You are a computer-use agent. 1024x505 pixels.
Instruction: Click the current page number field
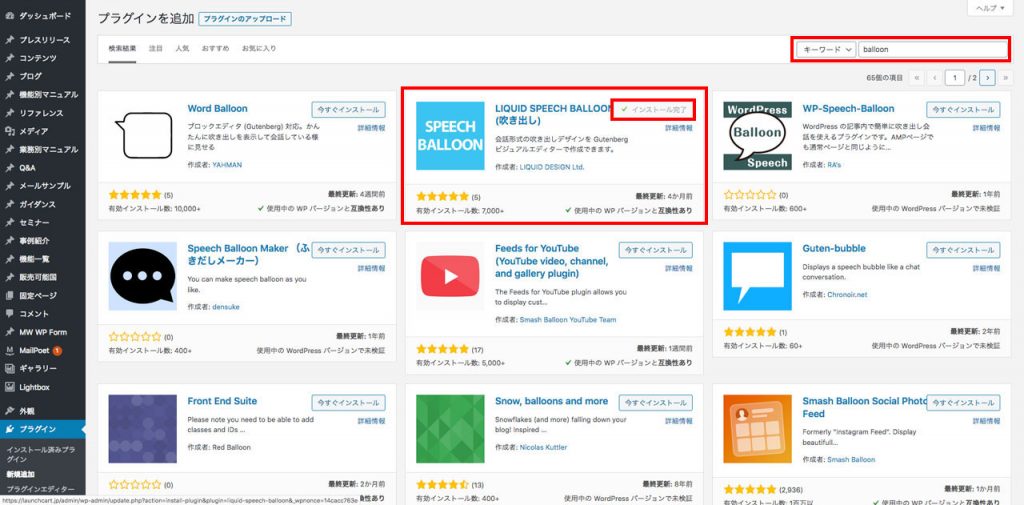[955, 78]
